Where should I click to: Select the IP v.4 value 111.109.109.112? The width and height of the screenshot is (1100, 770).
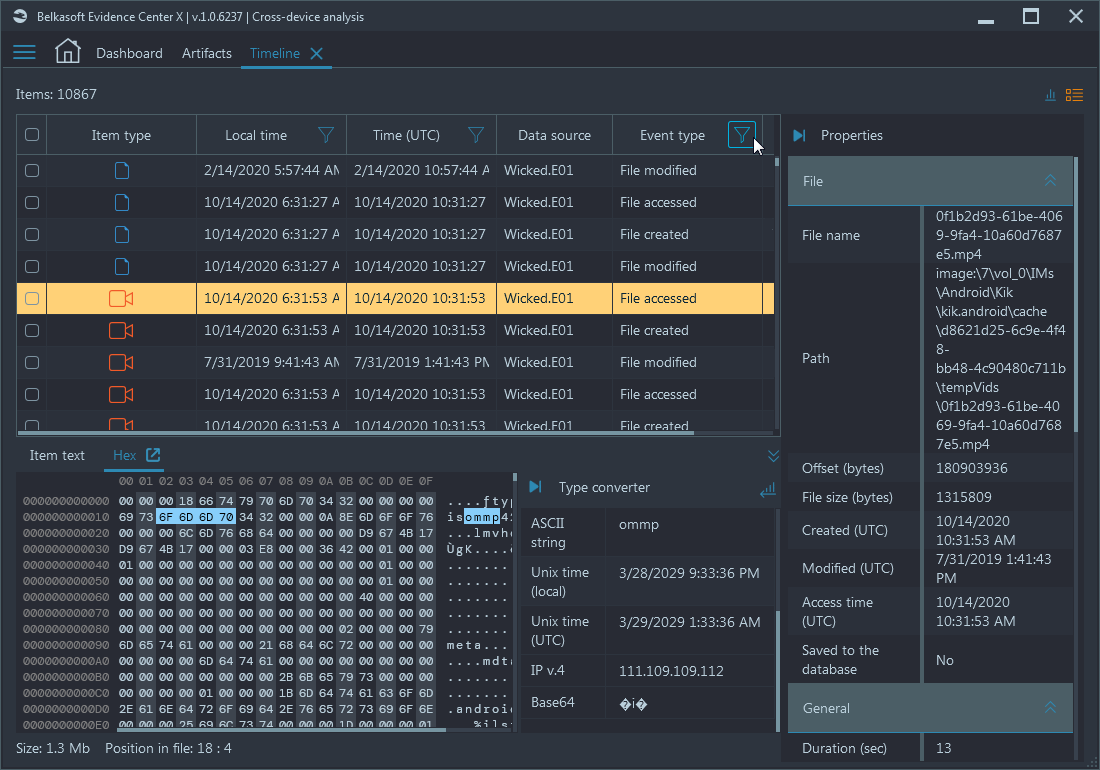[x=671, y=671]
